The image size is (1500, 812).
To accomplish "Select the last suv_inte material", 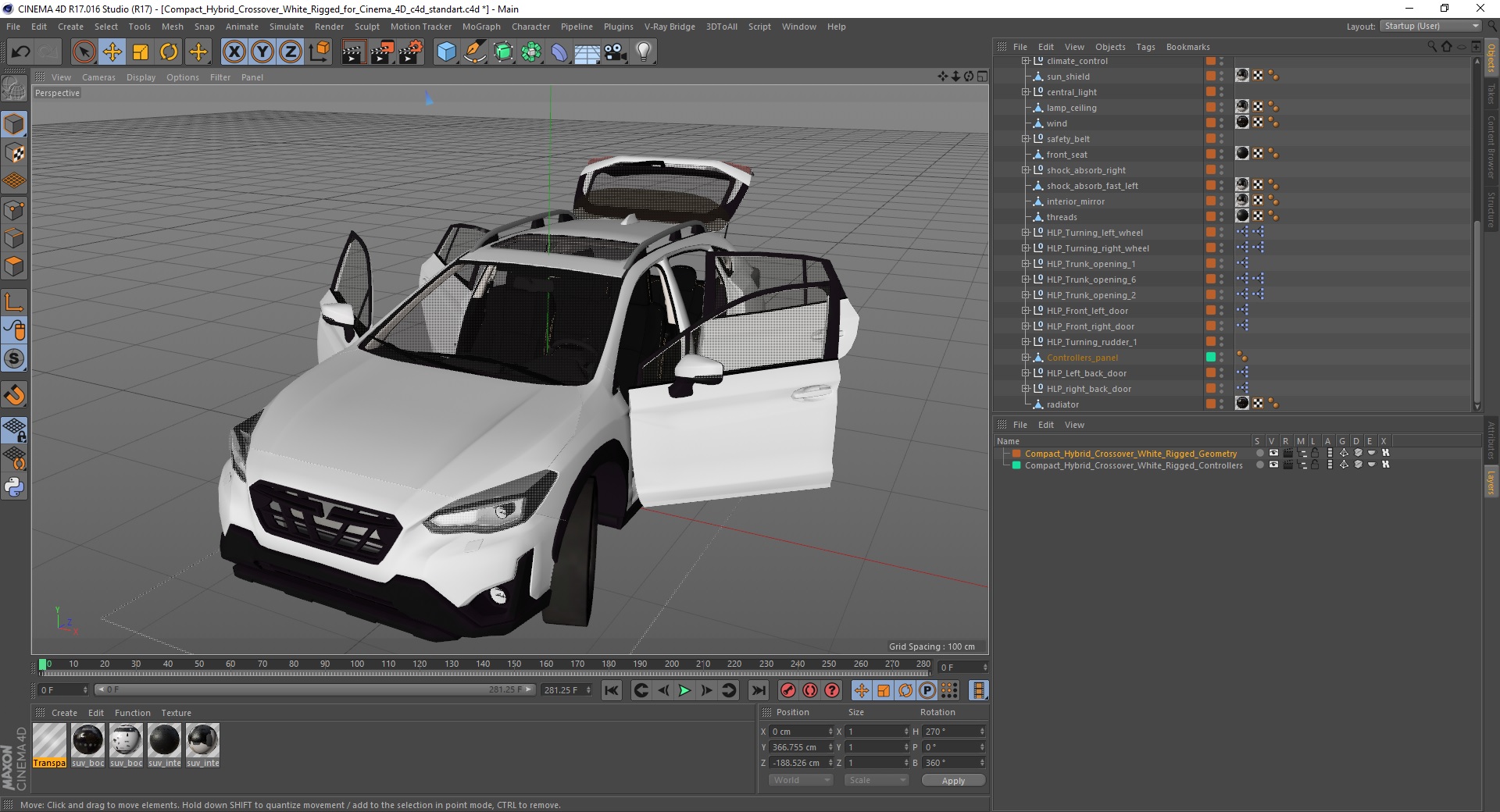I will (x=202, y=746).
